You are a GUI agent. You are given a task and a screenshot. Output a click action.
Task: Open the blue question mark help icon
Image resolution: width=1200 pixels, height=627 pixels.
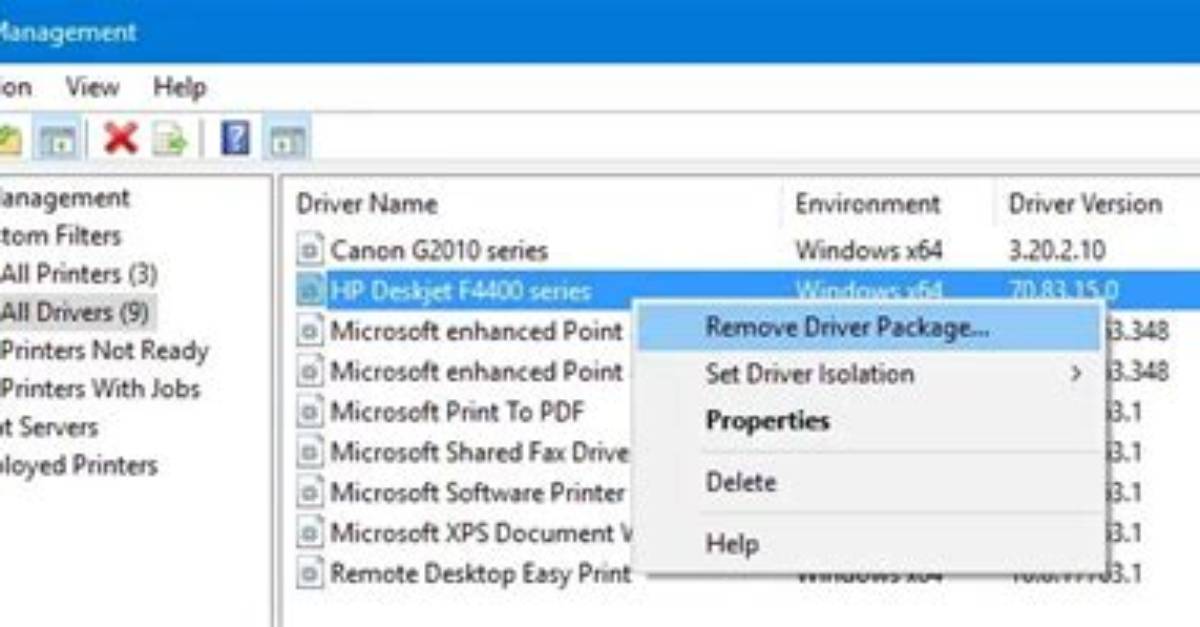coord(235,139)
